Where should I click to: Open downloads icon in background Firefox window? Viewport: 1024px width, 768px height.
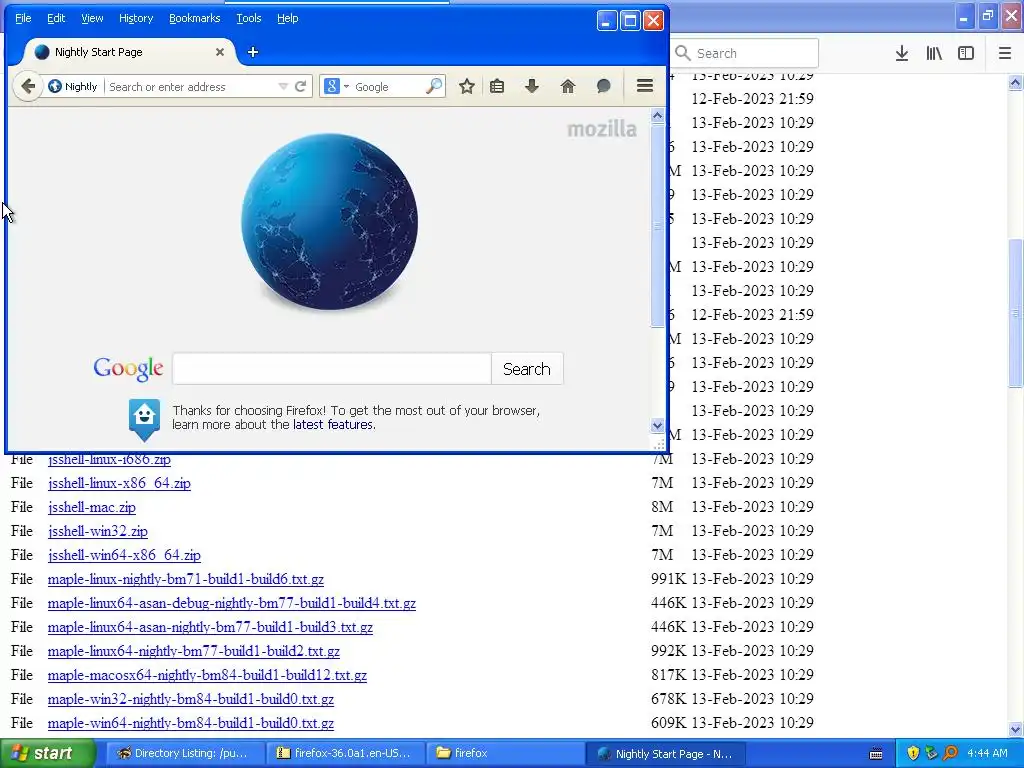coord(901,53)
